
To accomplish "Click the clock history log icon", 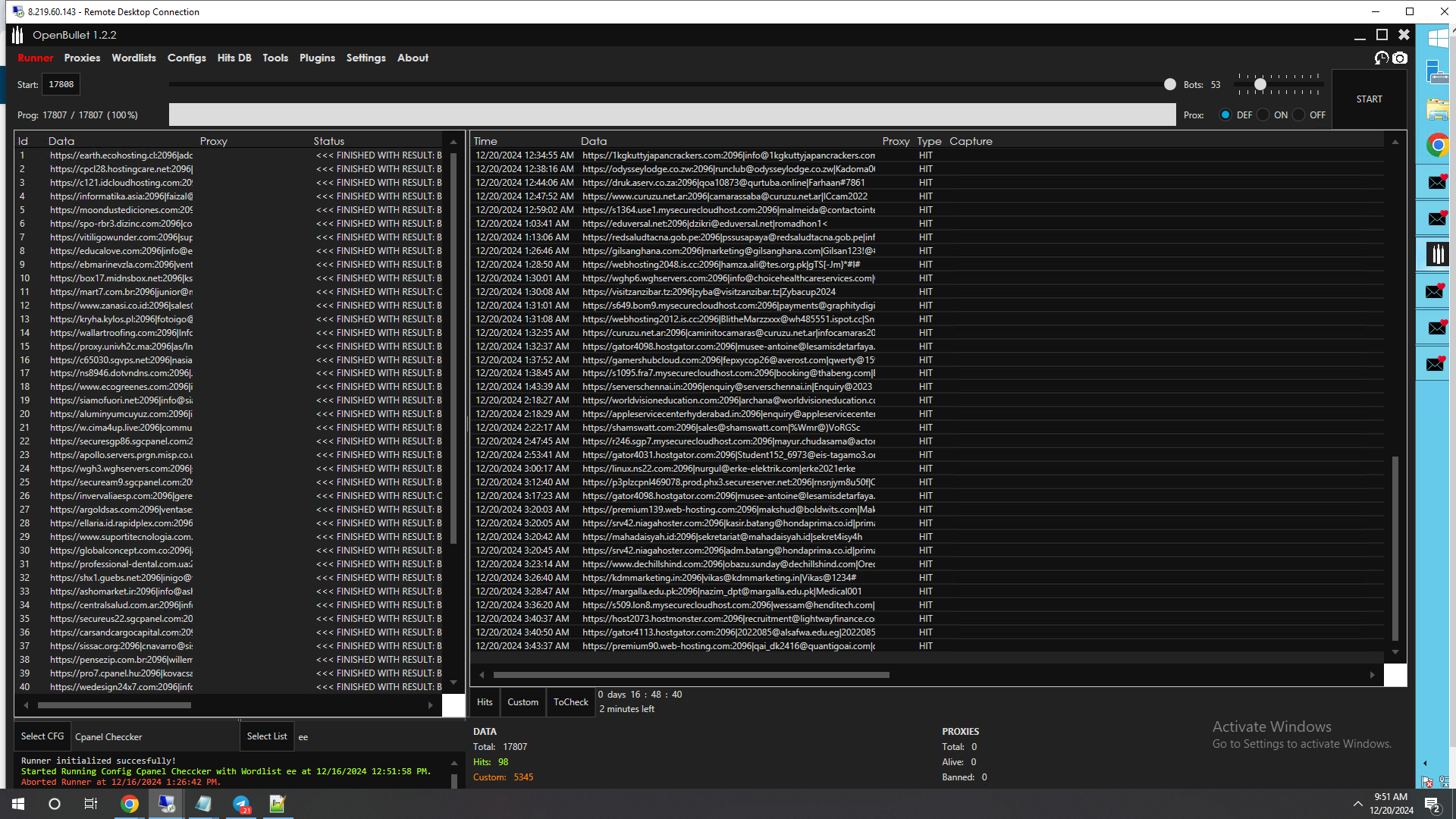I will tap(1382, 58).
